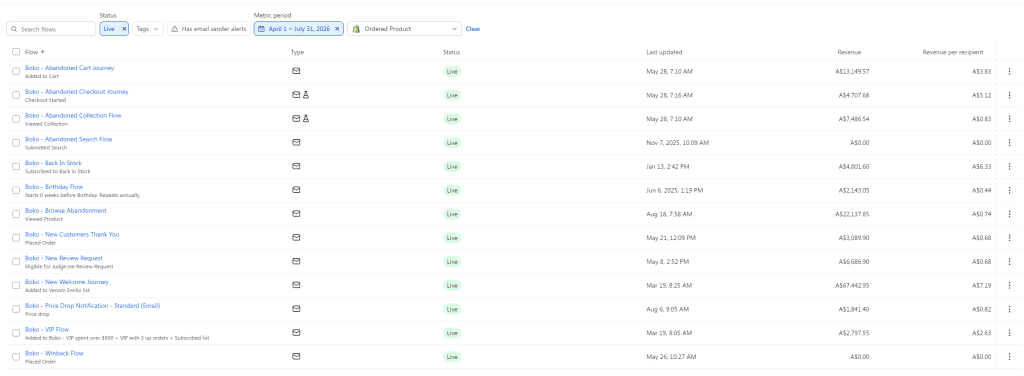This screenshot has width=1024, height=376.
Task: Click the revenue value A$67,442.95
Action: (x=852, y=285)
